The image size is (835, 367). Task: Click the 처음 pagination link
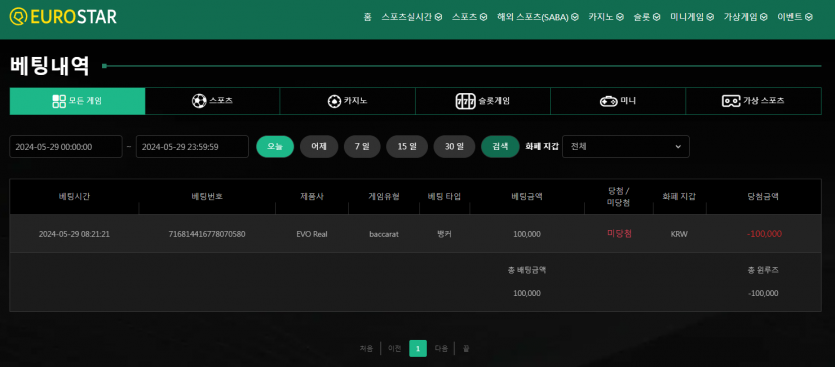coord(366,348)
